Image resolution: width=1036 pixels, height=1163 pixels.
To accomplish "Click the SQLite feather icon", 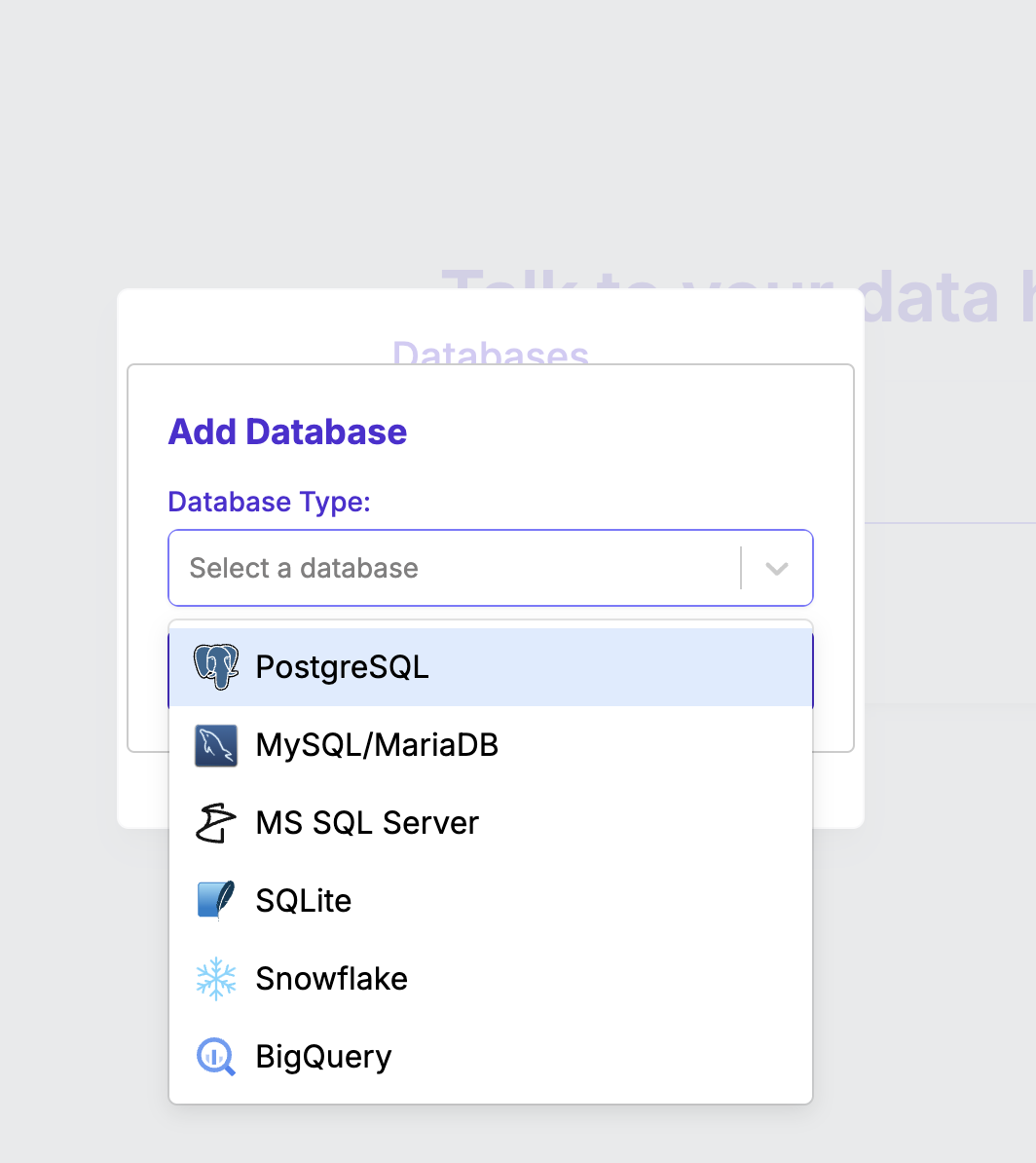I will coord(215,900).
